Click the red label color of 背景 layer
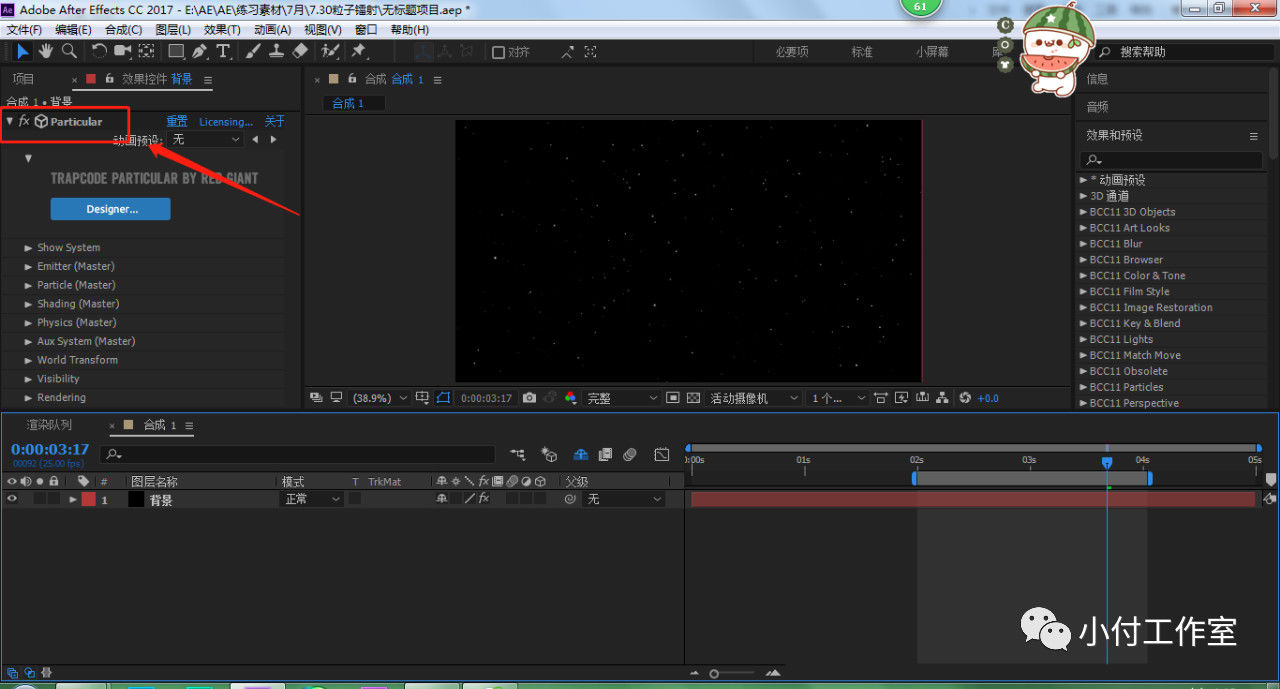Viewport: 1280px width, 689px height. click(x=88, y=499)
